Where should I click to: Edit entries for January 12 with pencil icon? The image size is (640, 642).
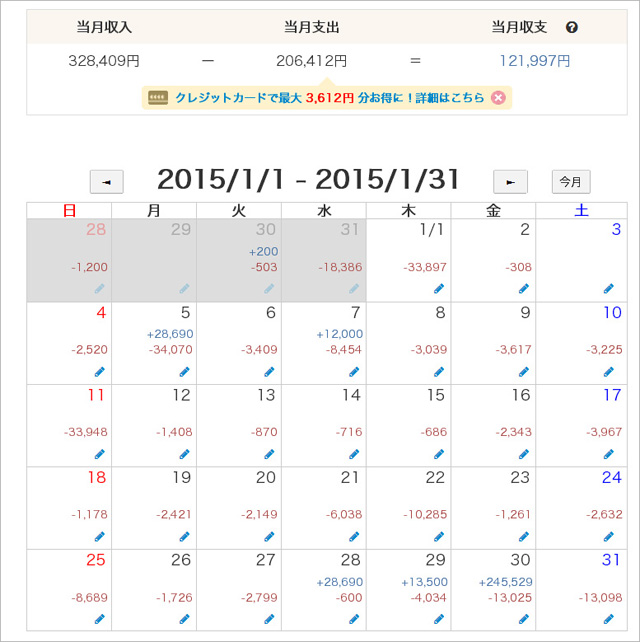point(184,454)
